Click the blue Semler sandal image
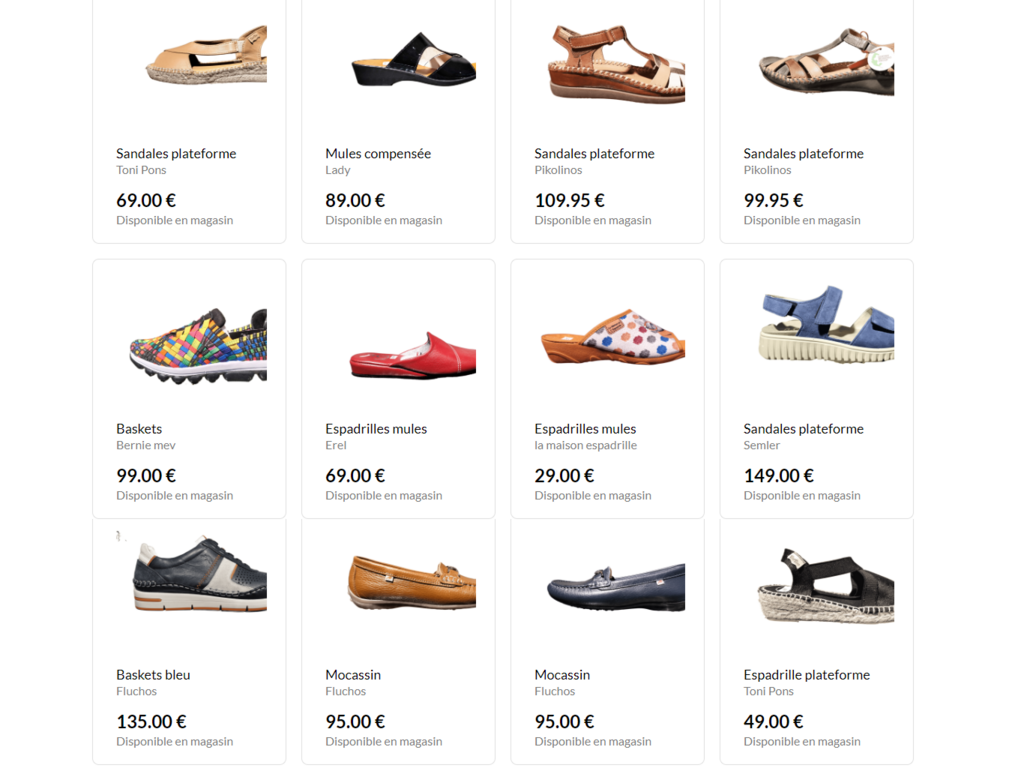1024x768 pixels. coord(826,324)
